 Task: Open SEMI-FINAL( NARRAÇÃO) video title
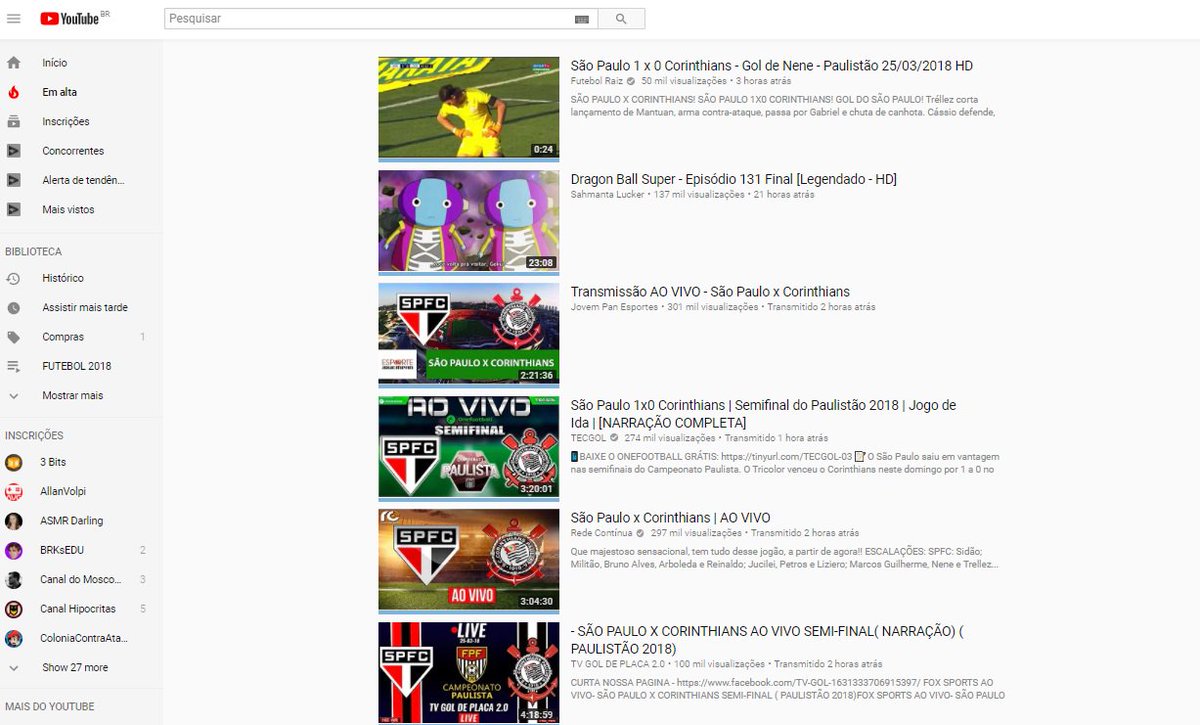click(768, 640)
